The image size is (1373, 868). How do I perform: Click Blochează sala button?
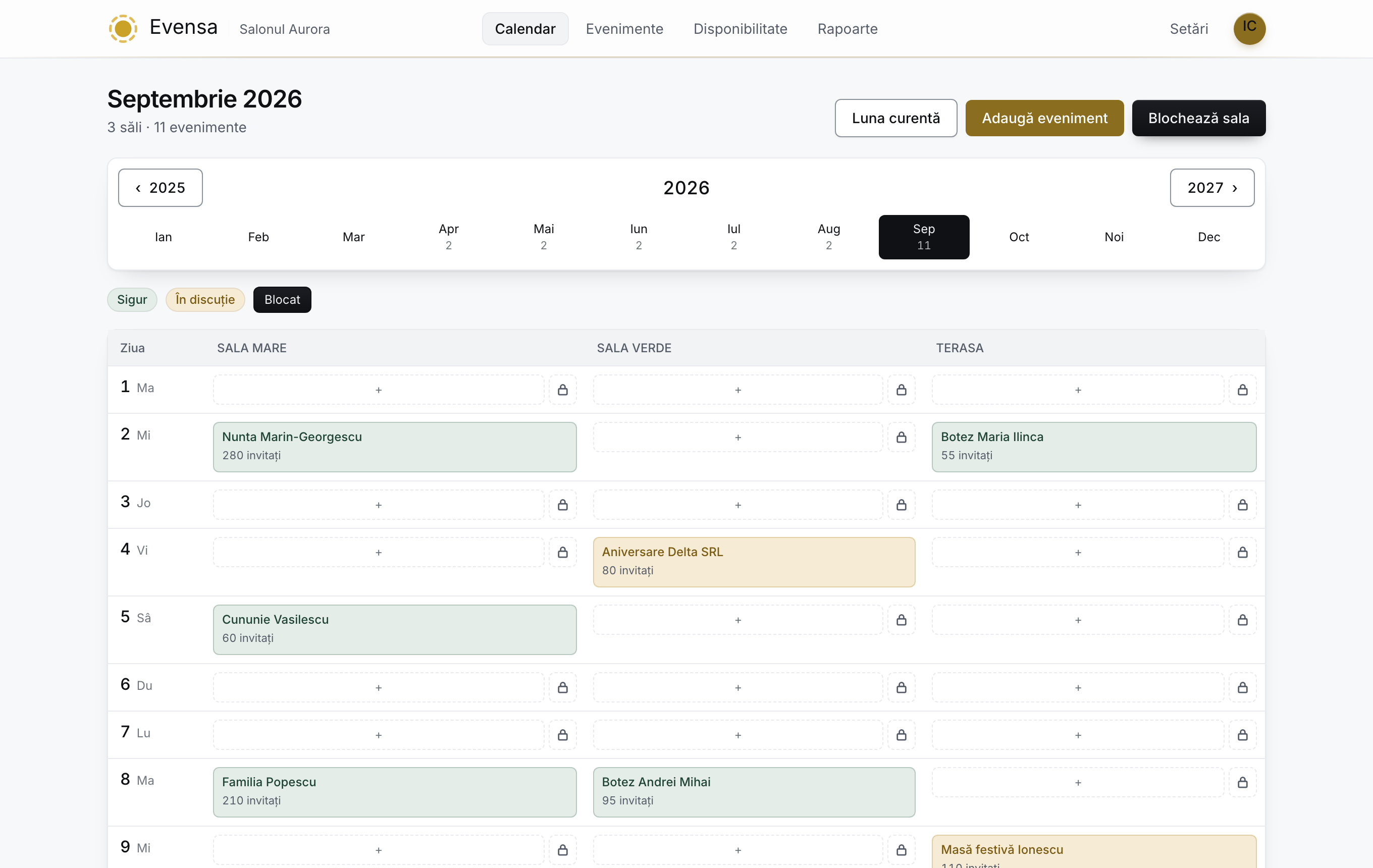1198,118
